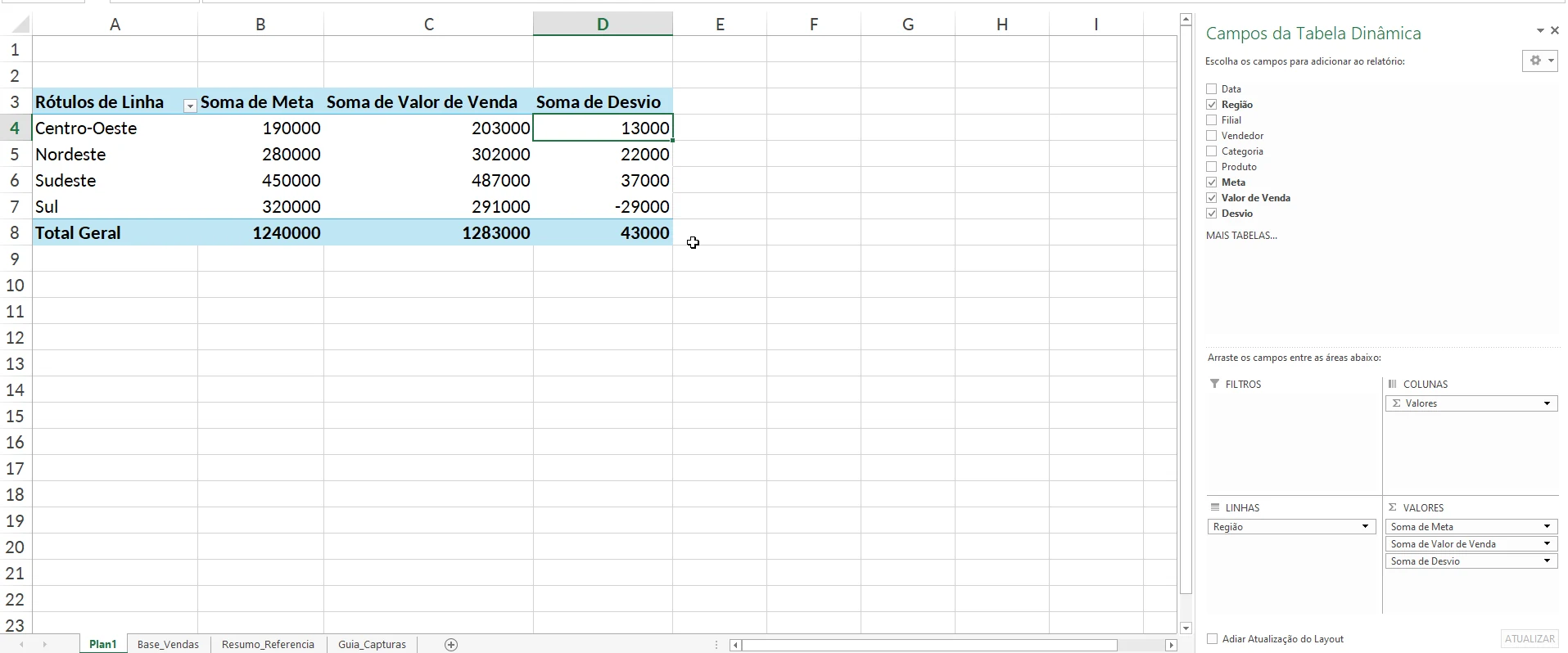Image resolution: width=1568 pixels, height=653 pixels.
Task: Select the Plan1 sheet tab
Action: [x=103, y=645]
